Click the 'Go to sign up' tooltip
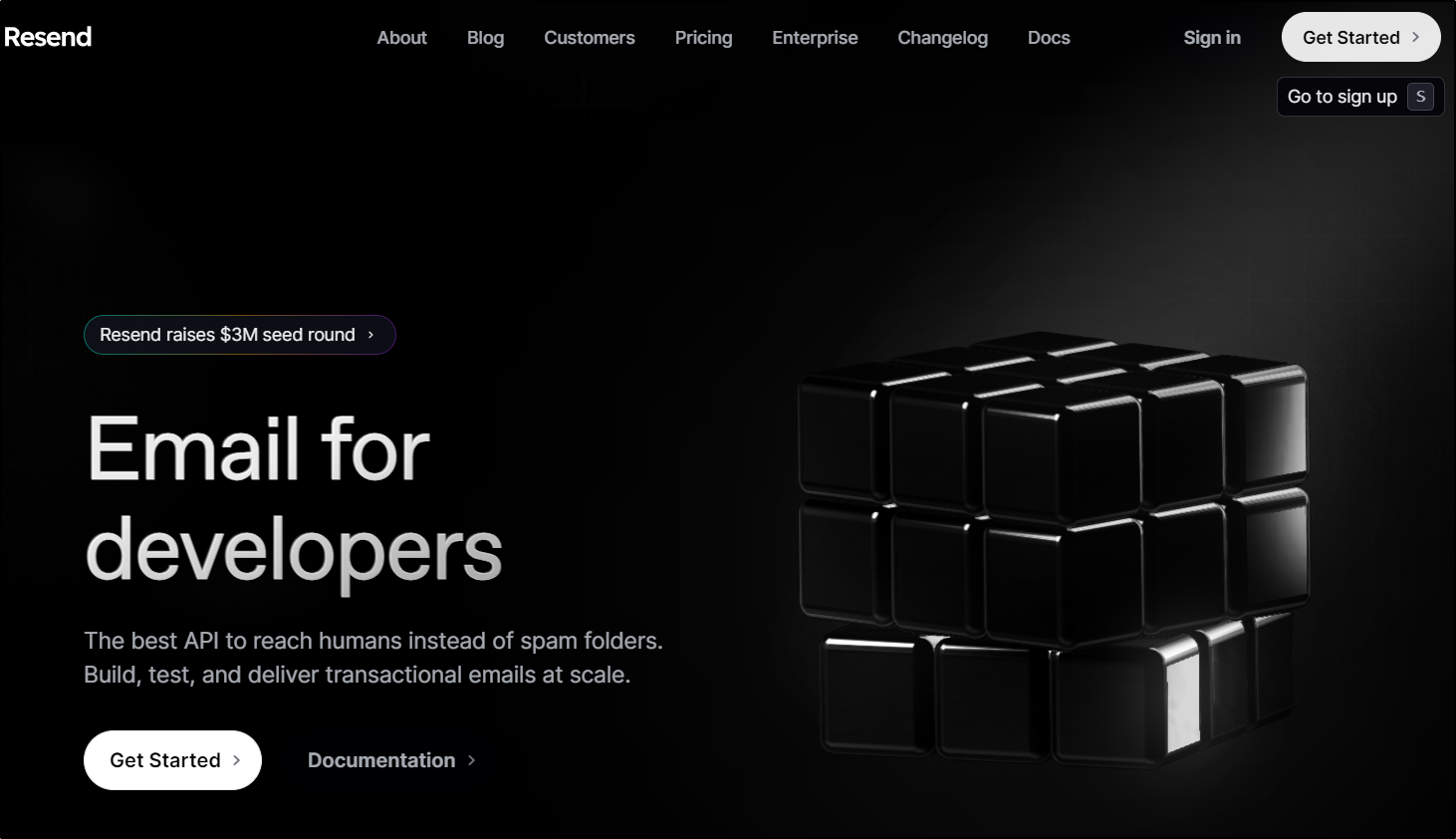Viewport: 1456px width, 839px height. click(1359, 97)
